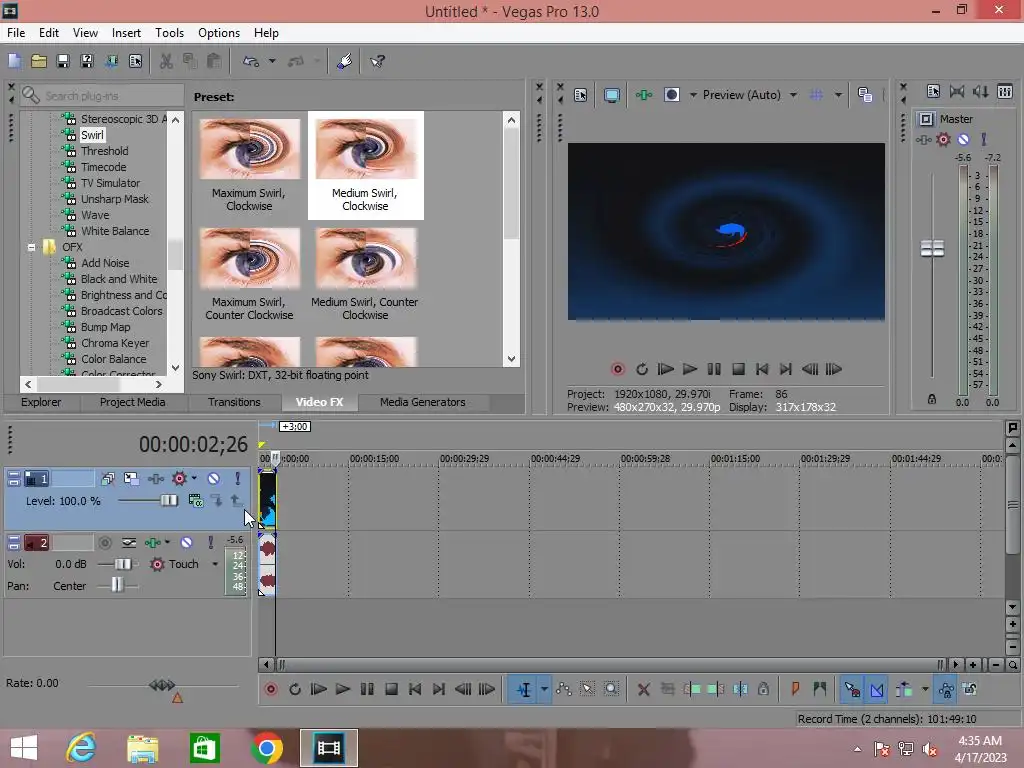Click Pause in the preview transport controls
The height and width of the screenshot is (768, 1024).
tap(714, 369)
